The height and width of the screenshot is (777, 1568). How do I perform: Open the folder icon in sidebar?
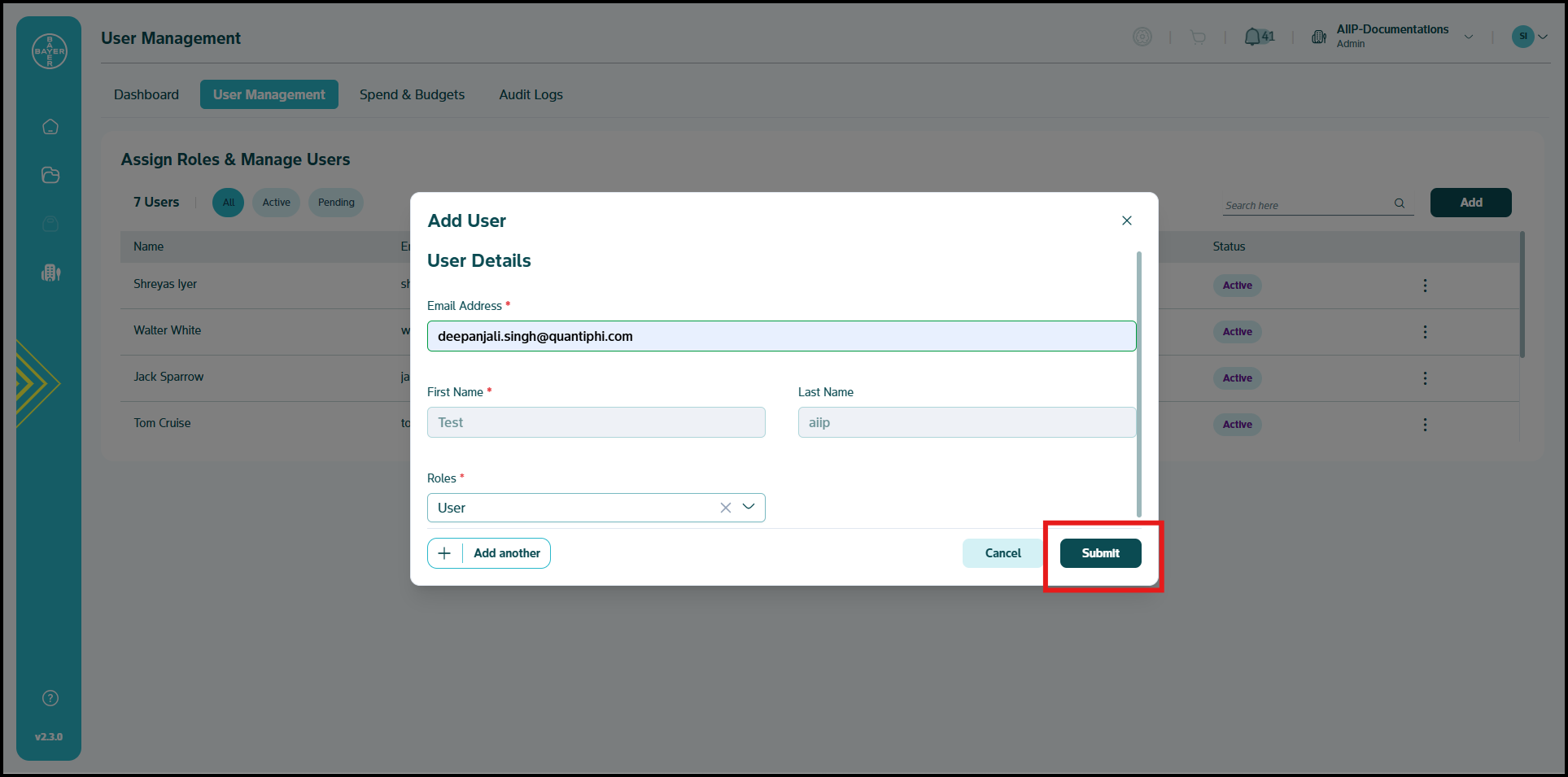pos(50,175)
